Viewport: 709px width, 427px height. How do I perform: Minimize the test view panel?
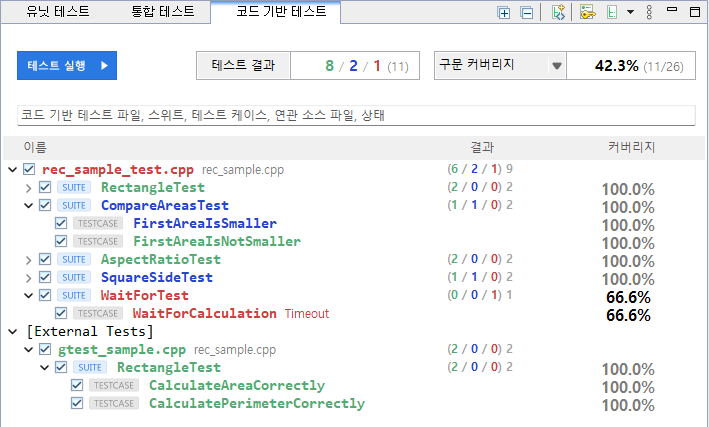point(672,9)
